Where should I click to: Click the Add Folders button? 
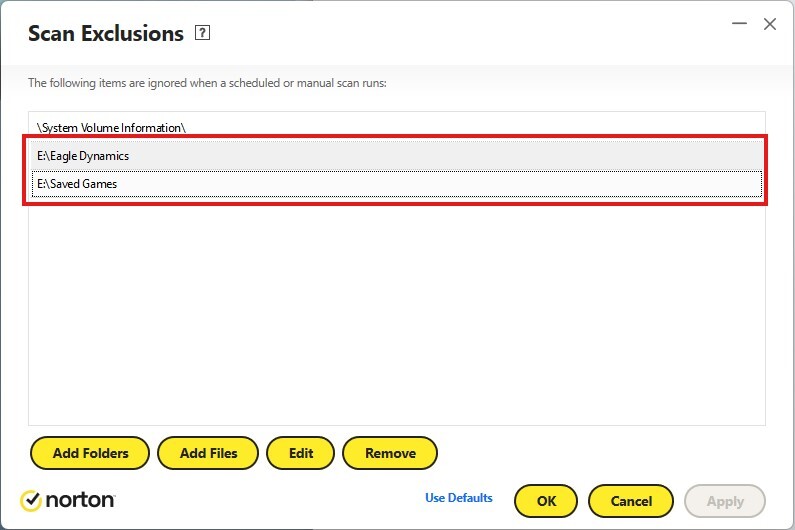[x=90, y=453]
